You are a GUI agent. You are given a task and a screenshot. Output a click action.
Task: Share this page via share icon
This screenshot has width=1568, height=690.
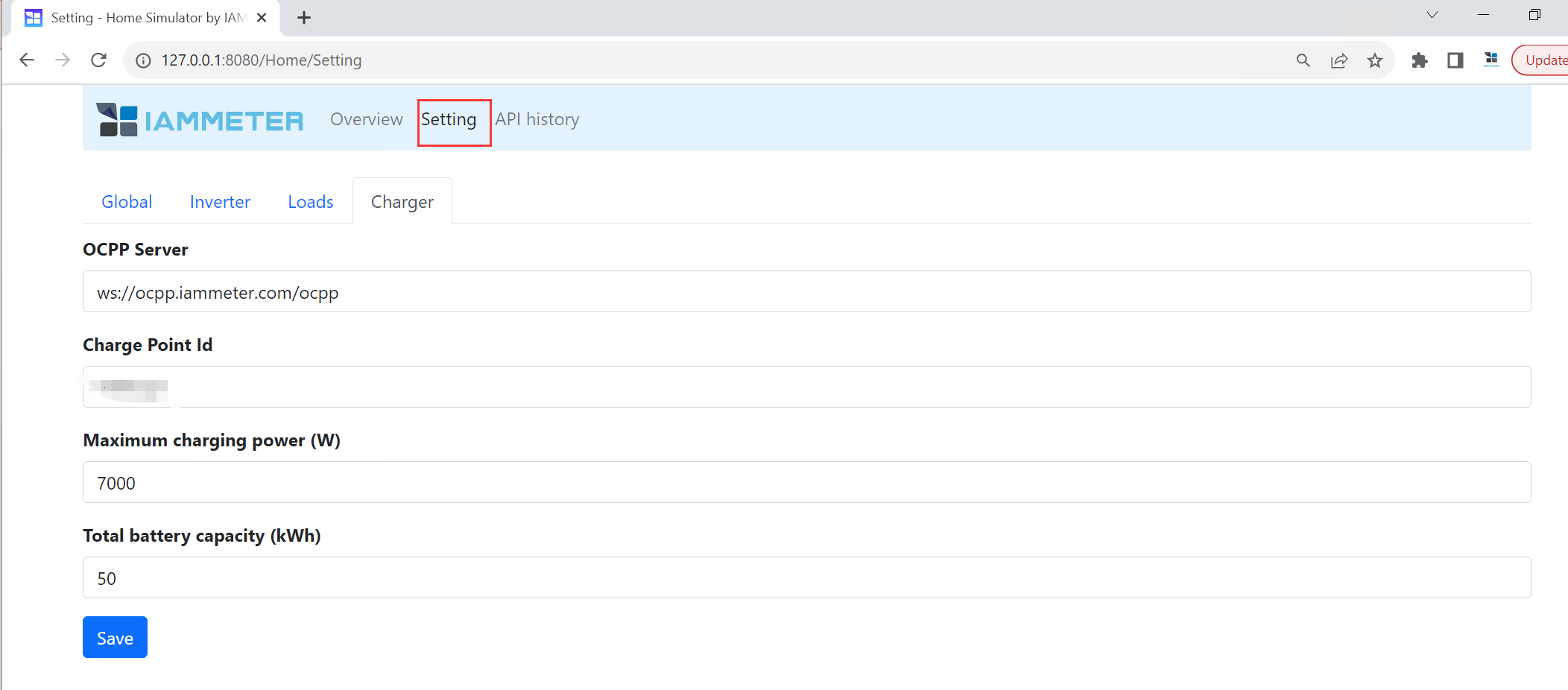coord(1338,60)
